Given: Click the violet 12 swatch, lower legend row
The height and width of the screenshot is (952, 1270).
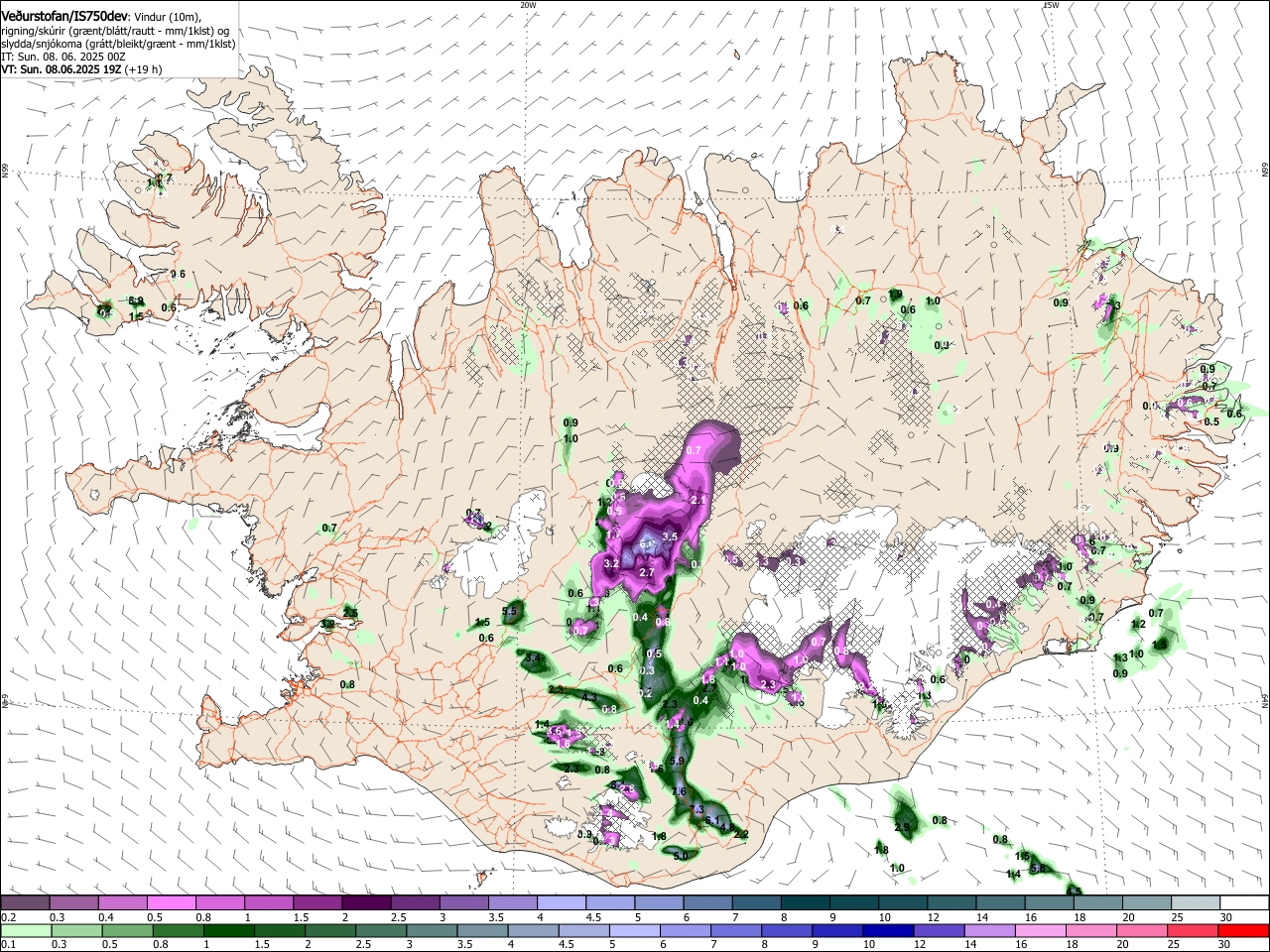Looking at the screenshot, I should coord(940,930).
